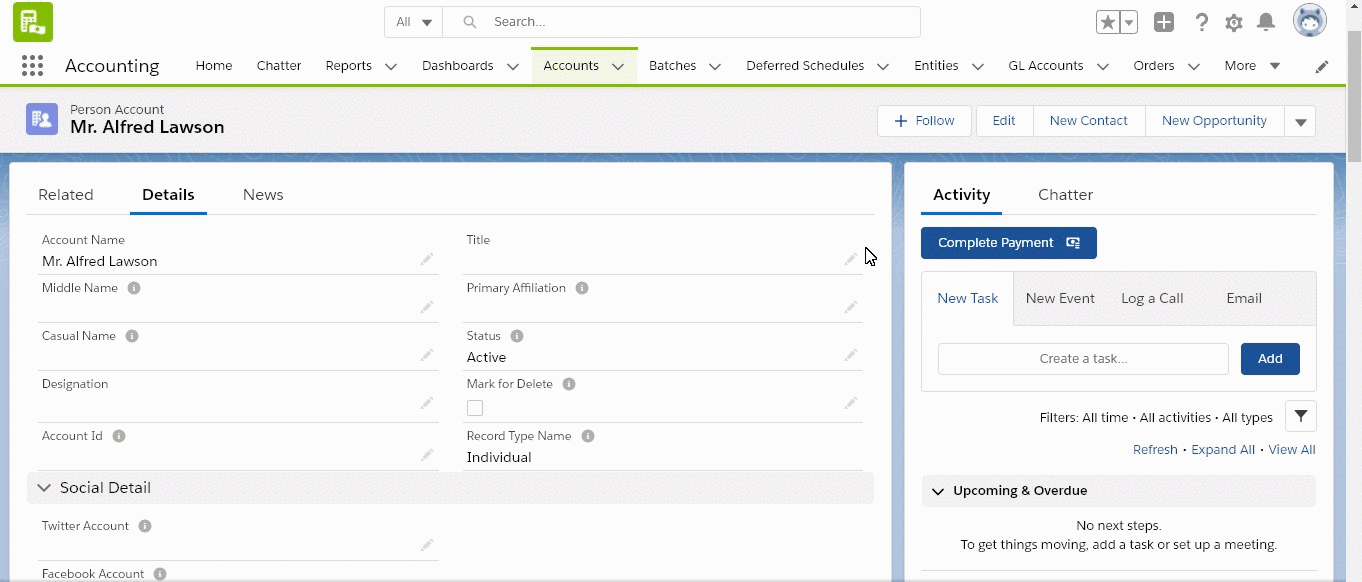Open the global actions plus icon
This screenshot has height=582, width=1362.
pos(1164,22)
